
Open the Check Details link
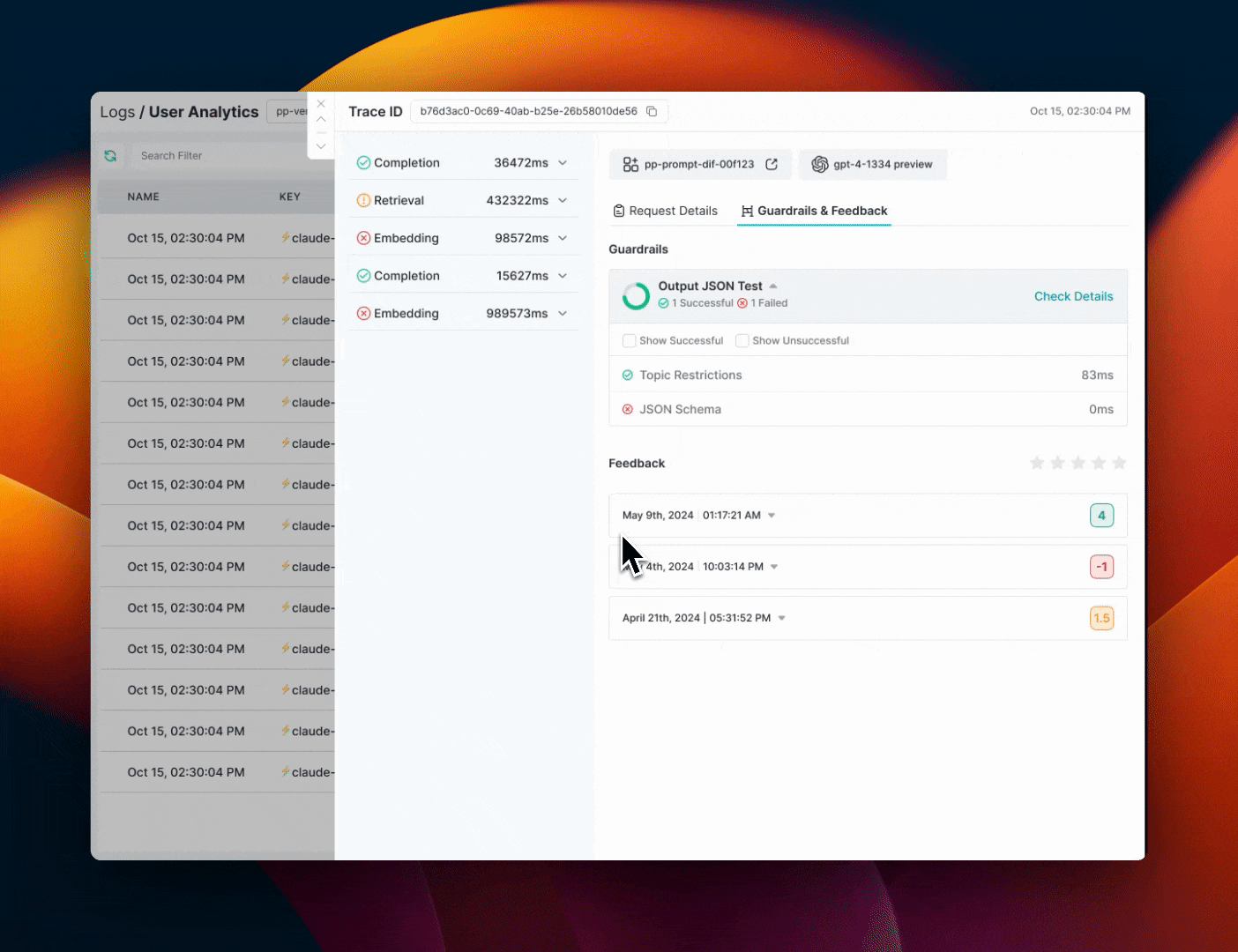[x=1073, y=296]
